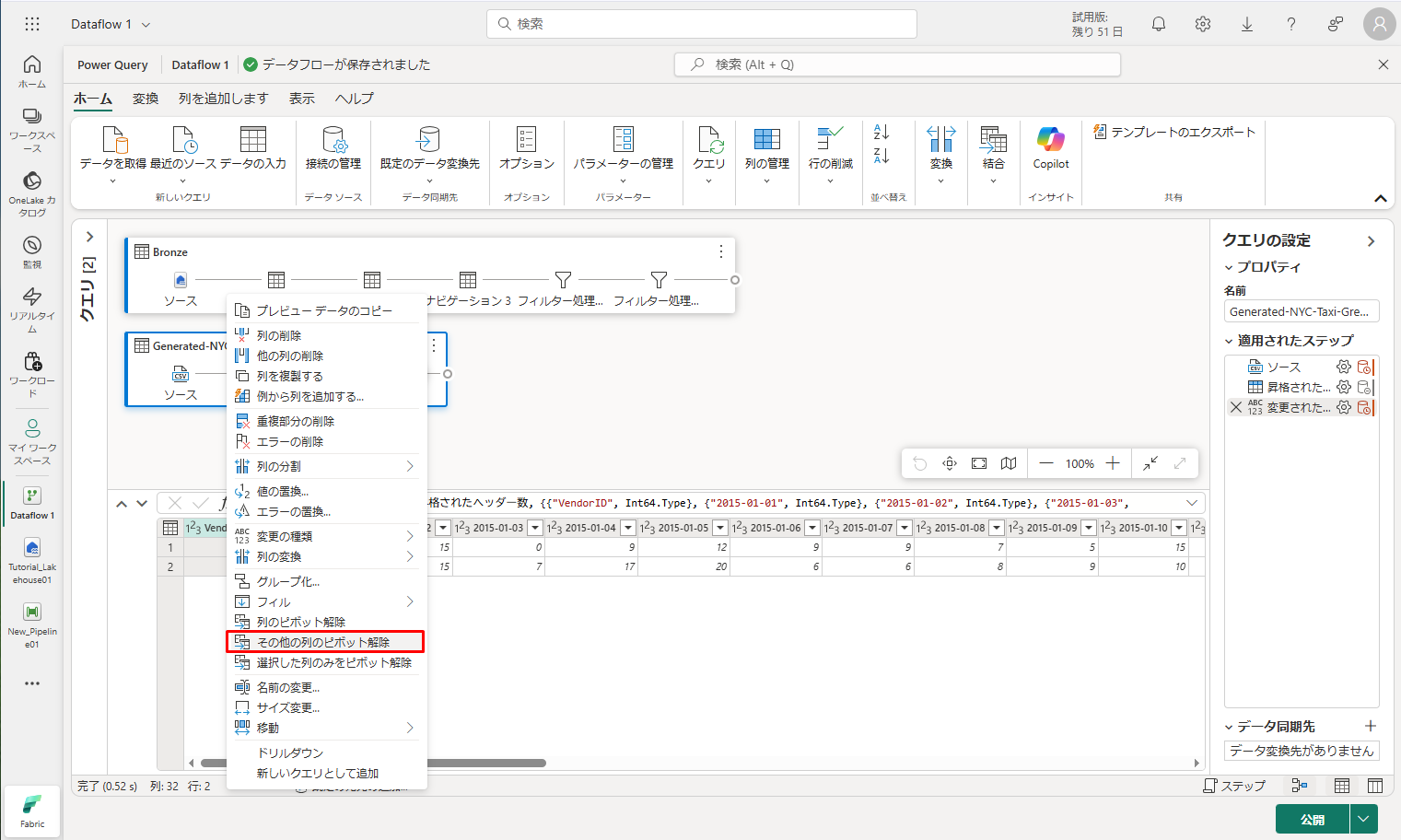Choose その他の列のピボット解除 in context menu
This screenshot has height=840, width=1401.
coord(325,642)
